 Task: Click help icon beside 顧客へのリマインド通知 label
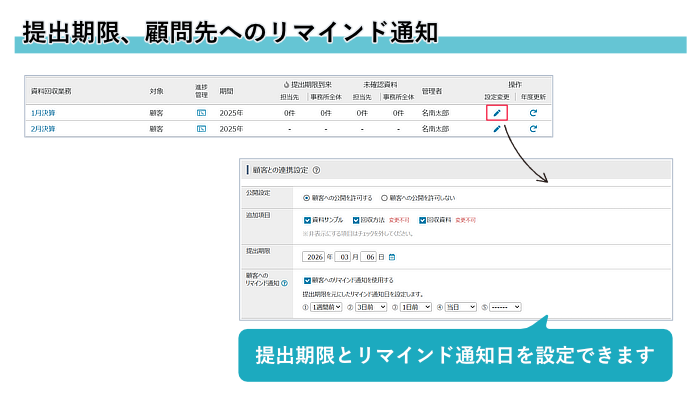[x=284, y=283]
